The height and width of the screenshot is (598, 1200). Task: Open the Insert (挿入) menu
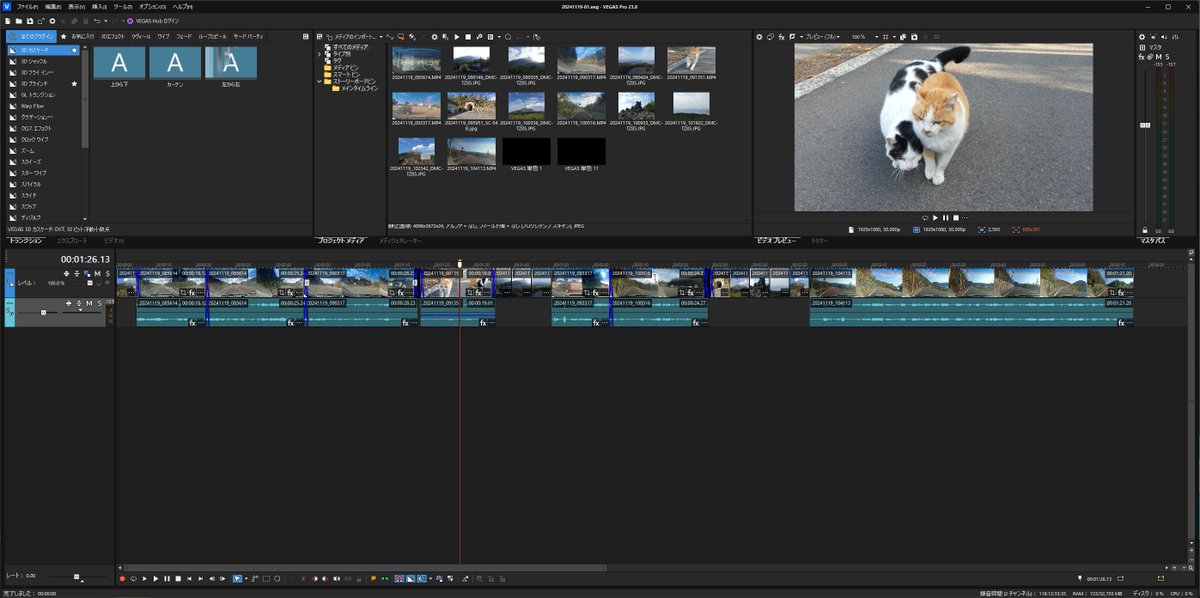click(x=100, y=7)
